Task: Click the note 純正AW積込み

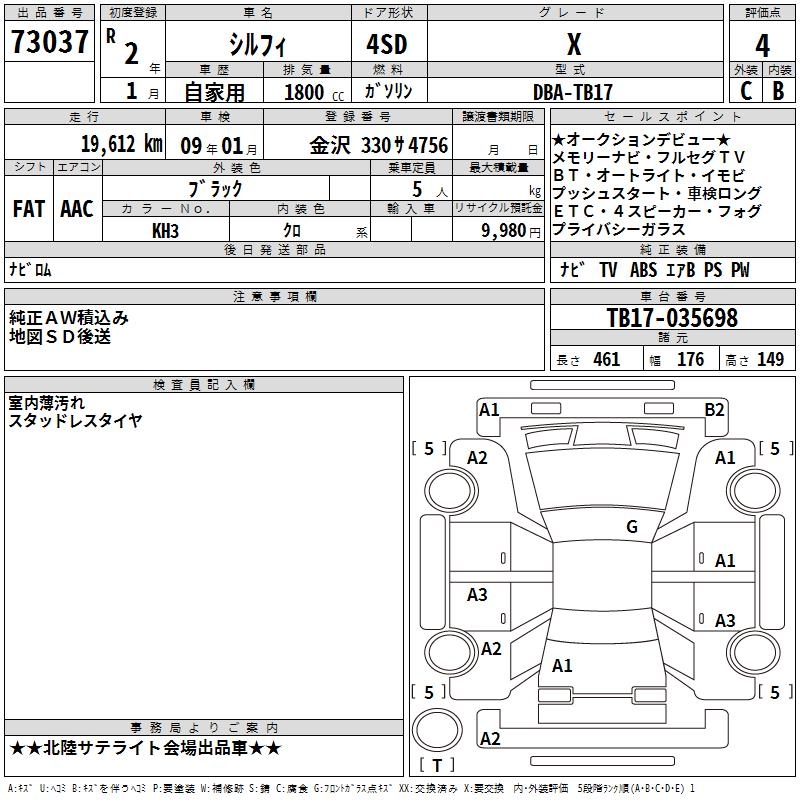Action: [x=68, y=318]
